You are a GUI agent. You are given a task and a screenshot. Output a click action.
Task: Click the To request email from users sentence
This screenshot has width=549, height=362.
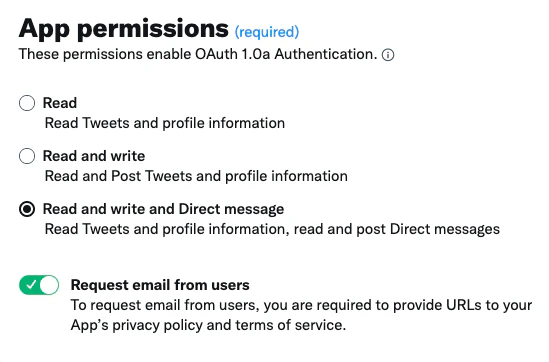pyautogui.click(x=301, y=305)
